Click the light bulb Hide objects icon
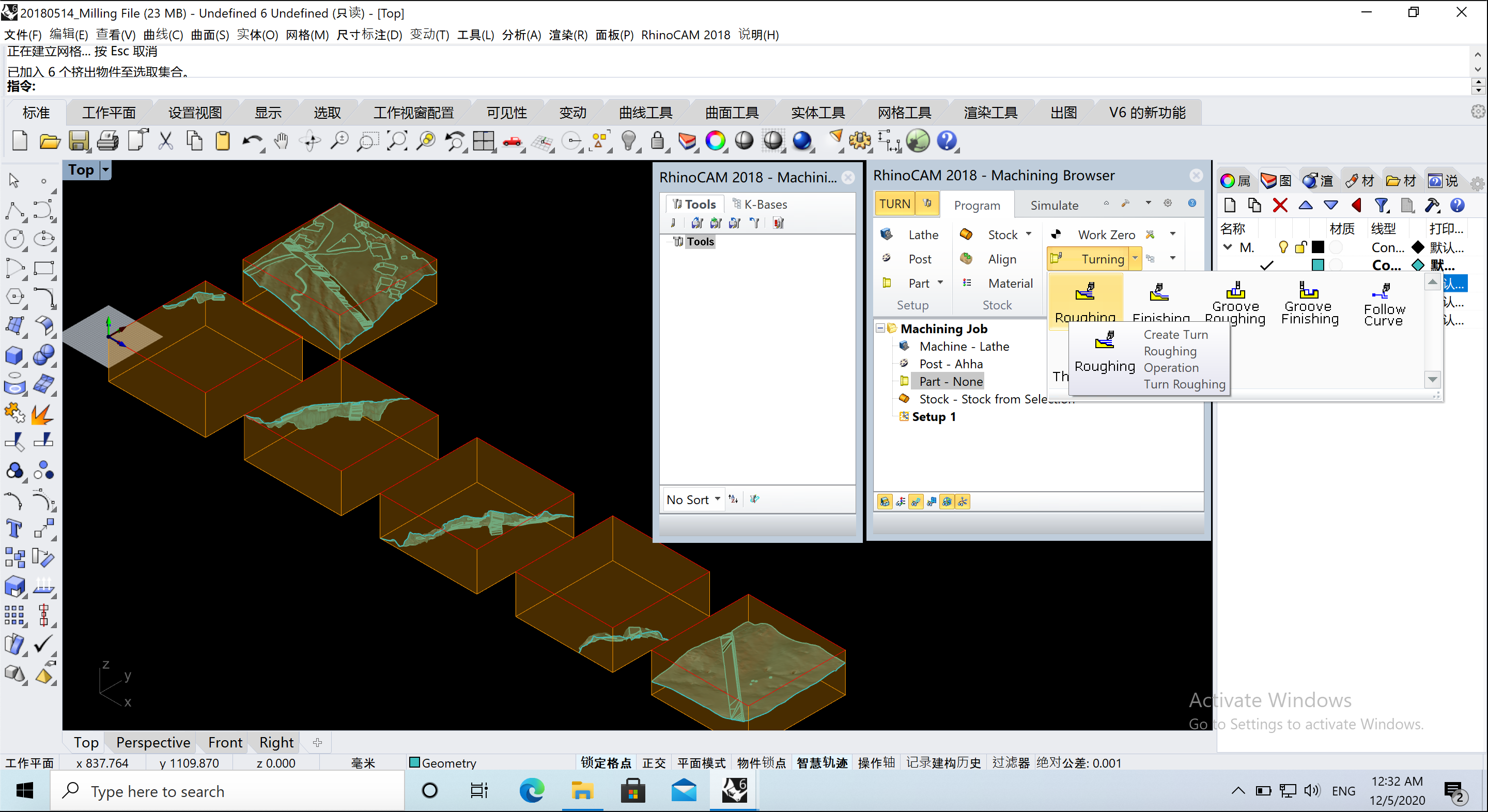 628,141
